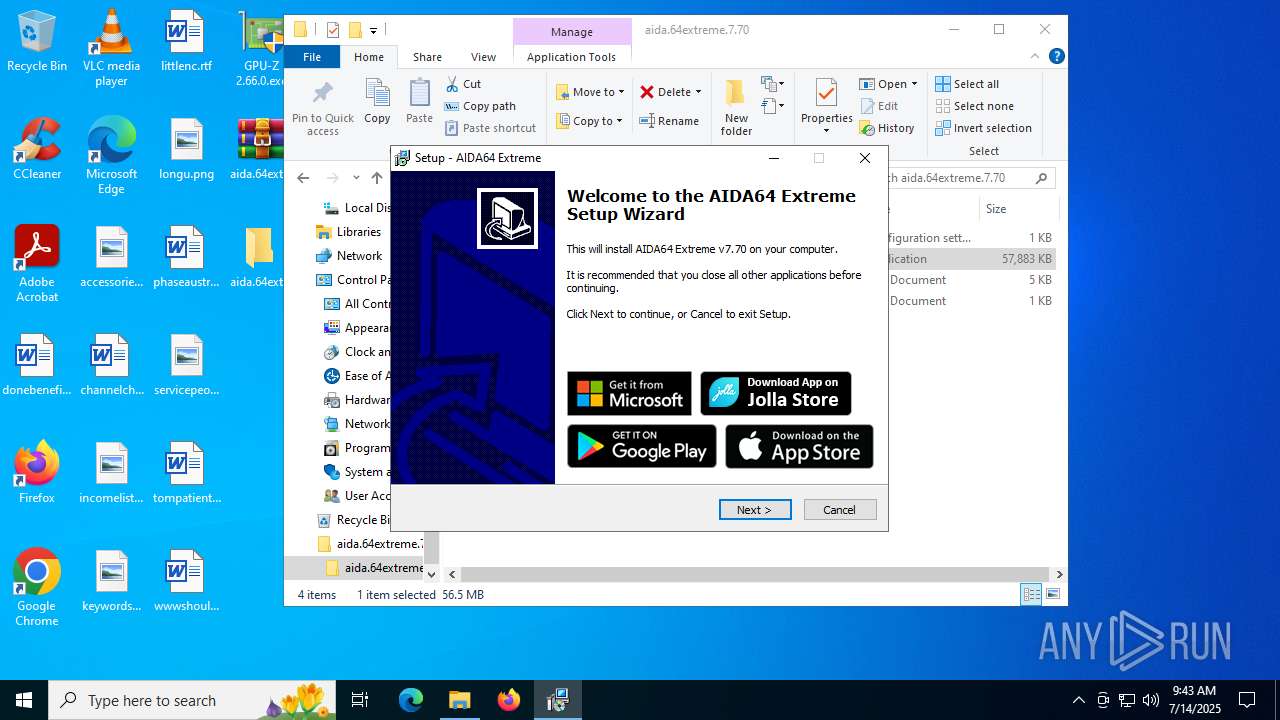Open VLC media player desktop icon

[111, 48]
